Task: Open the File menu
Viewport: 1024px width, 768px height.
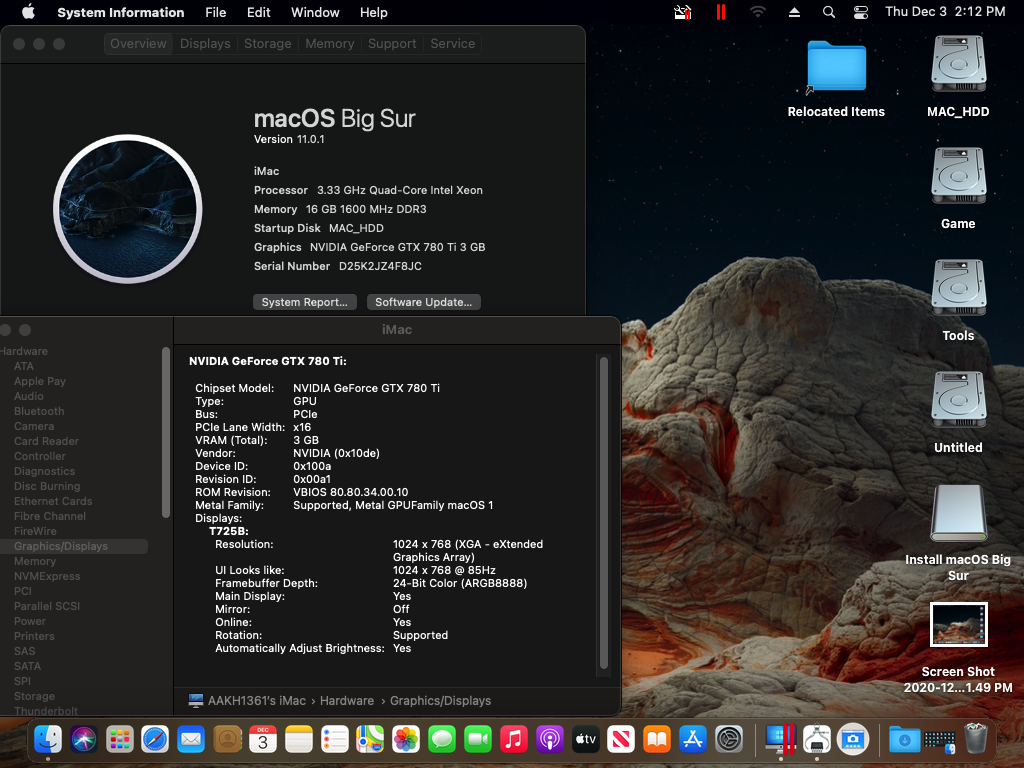Action: (x=216, y=12)
